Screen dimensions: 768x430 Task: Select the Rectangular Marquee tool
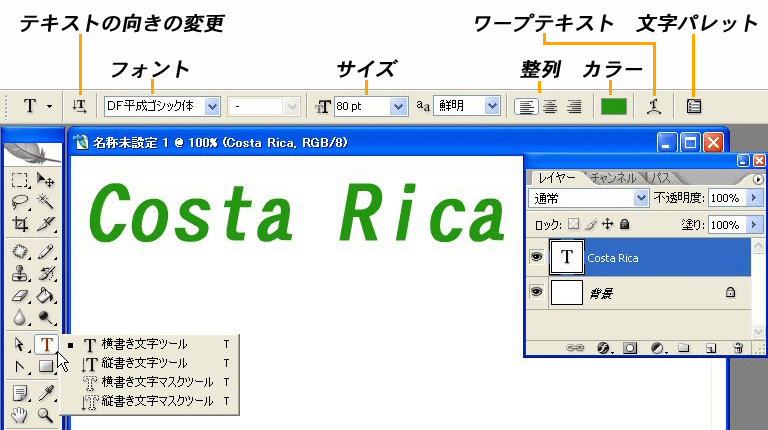pyautogui.click(x=20, y=180)
